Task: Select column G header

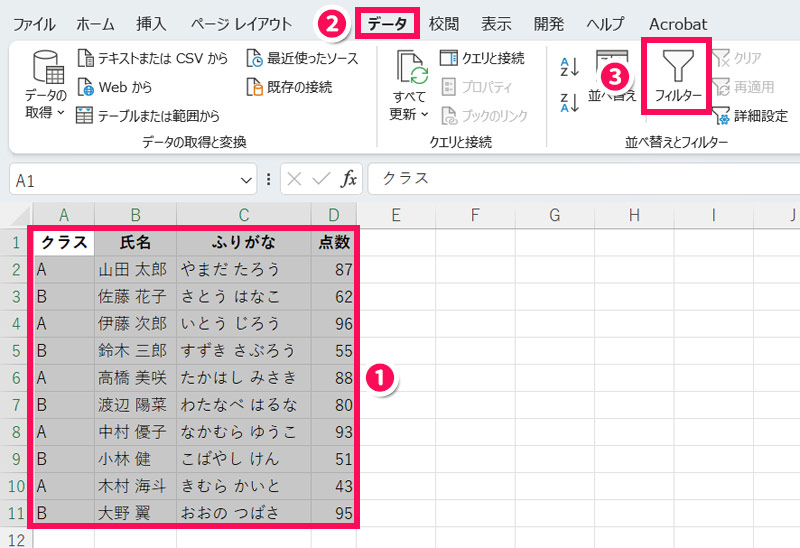Action: (x=555, y=215)
